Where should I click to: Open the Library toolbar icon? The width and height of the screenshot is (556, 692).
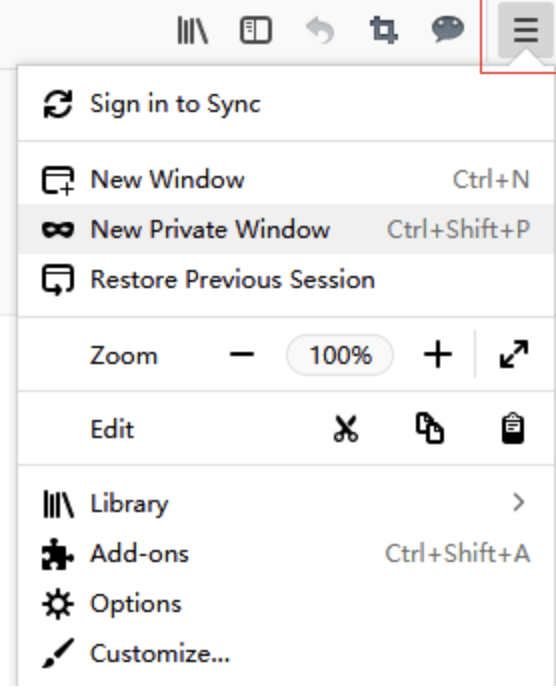pyautogui.click(x=192, y=30)
